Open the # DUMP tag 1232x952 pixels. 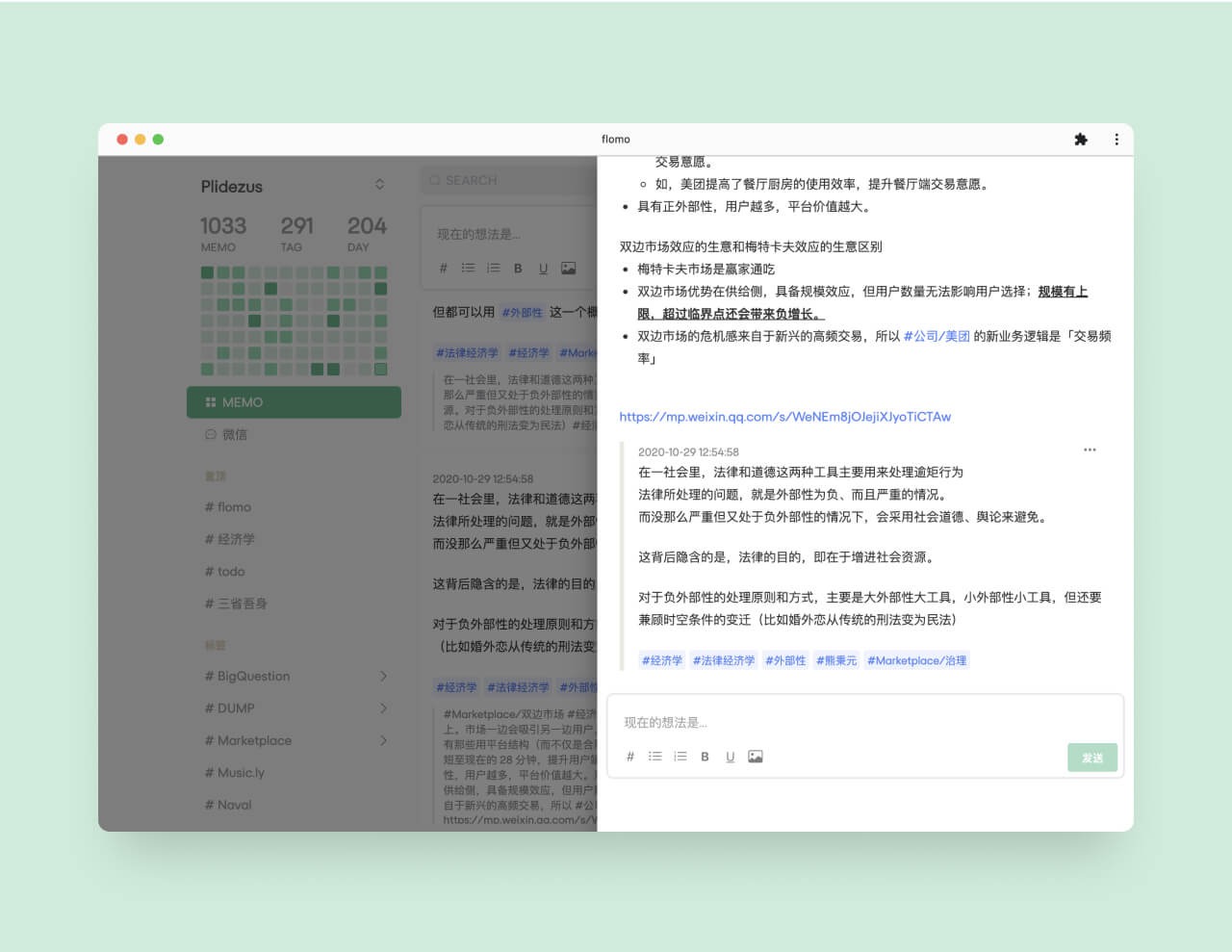230,708
